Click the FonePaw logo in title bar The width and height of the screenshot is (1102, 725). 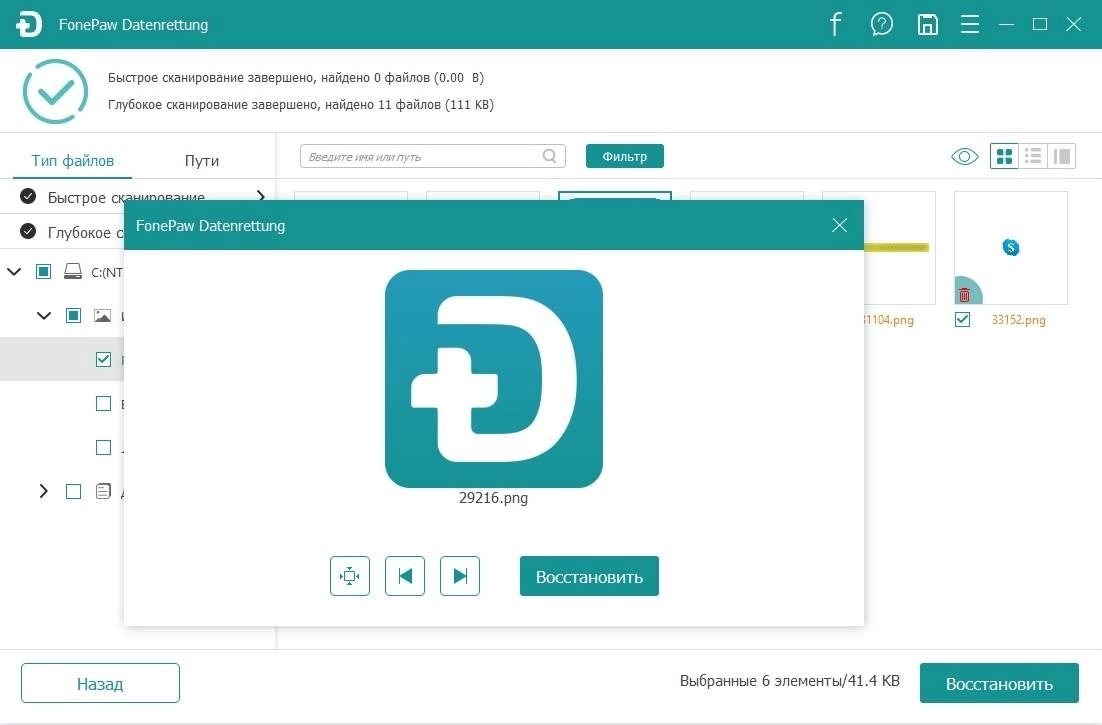click(29, 25)
